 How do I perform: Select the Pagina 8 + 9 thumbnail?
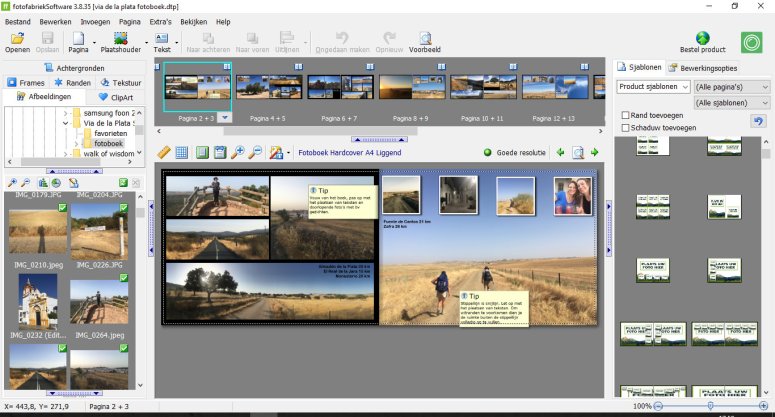[x=411, y=87]
